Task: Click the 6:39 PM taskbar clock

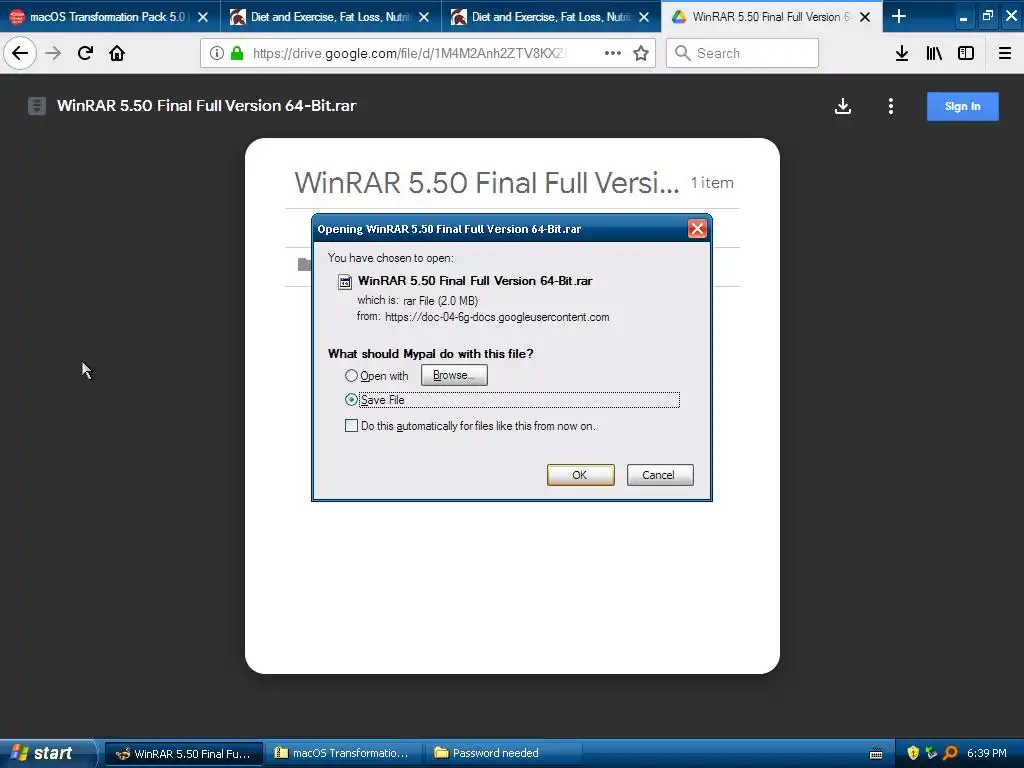Action: click(x=987, y=753)
